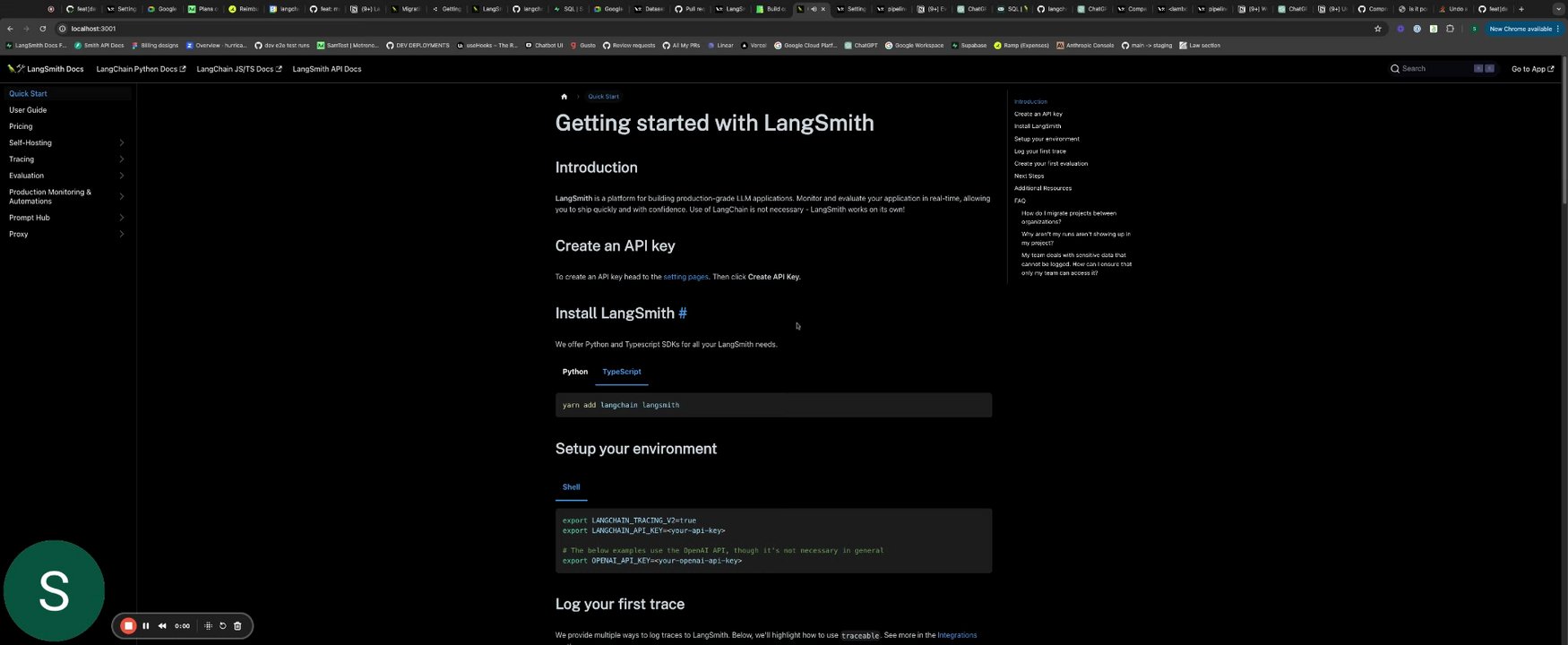Jump to FAQ in table of contents
This screenshot has width=1568, height=645.
point(1020,201)
